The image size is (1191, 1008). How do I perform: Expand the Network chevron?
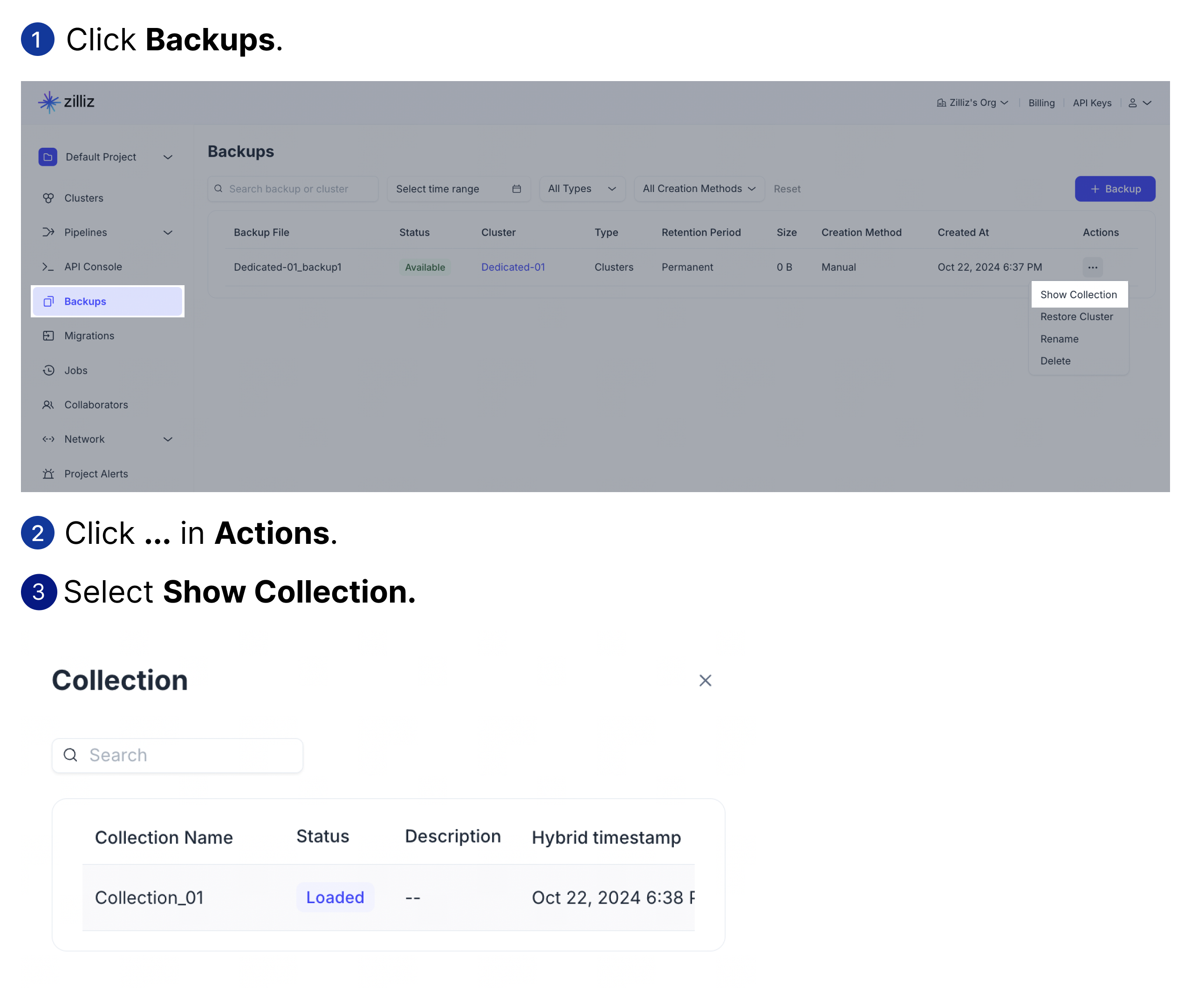[168, 439]
